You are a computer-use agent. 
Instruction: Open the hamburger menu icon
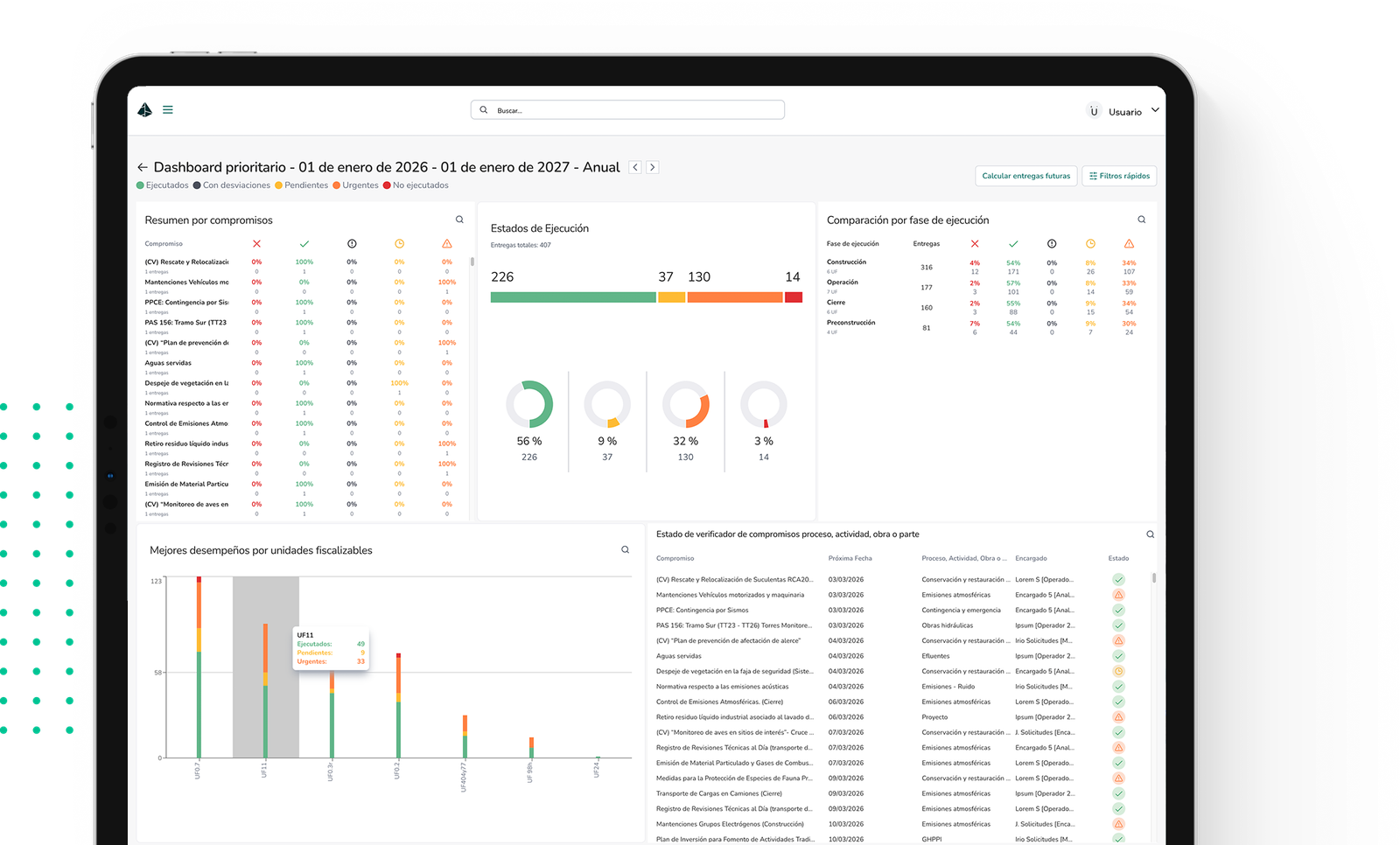pos(168,110)
